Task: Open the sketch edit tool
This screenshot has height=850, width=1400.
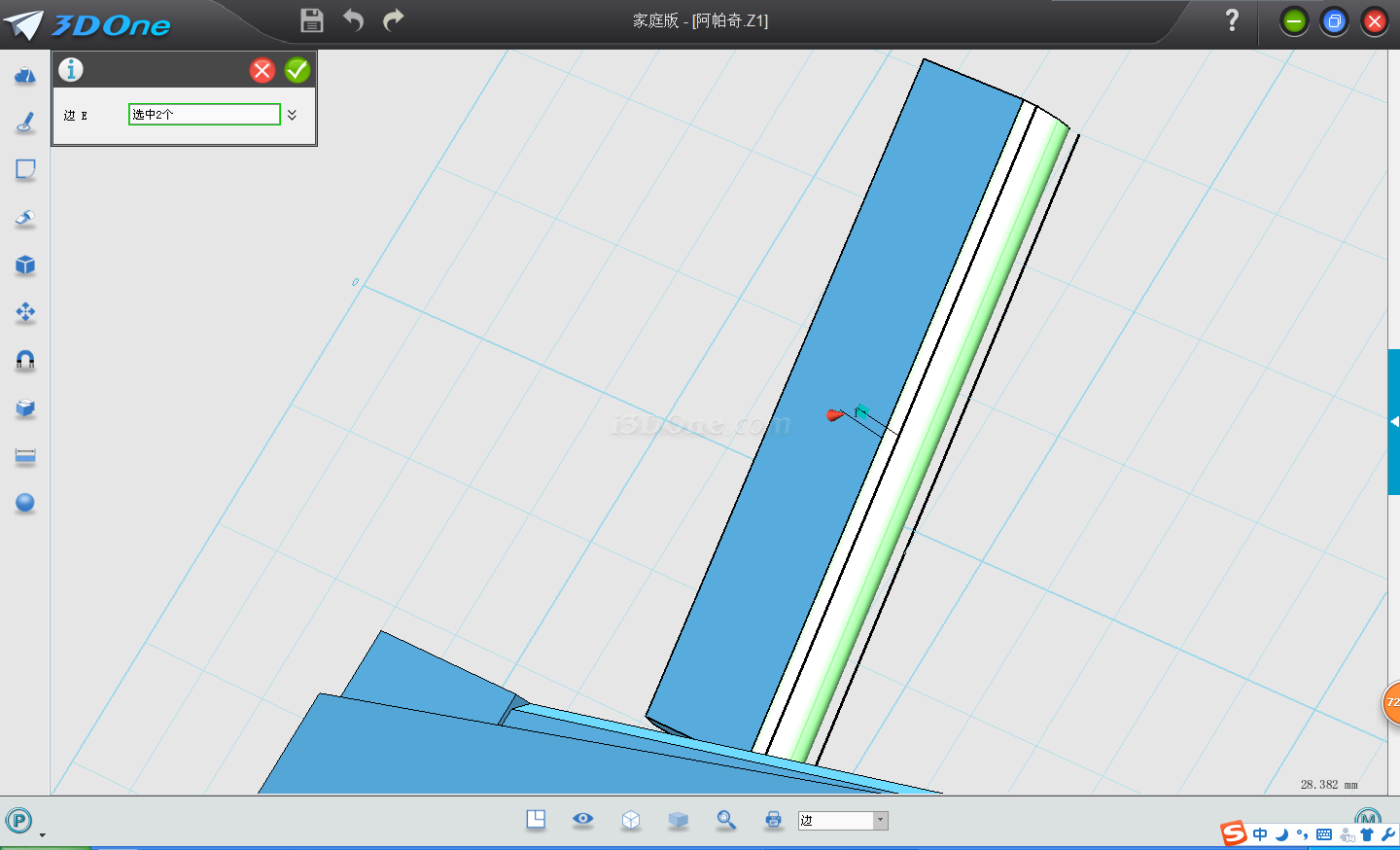Action: (x=25, y=170)
